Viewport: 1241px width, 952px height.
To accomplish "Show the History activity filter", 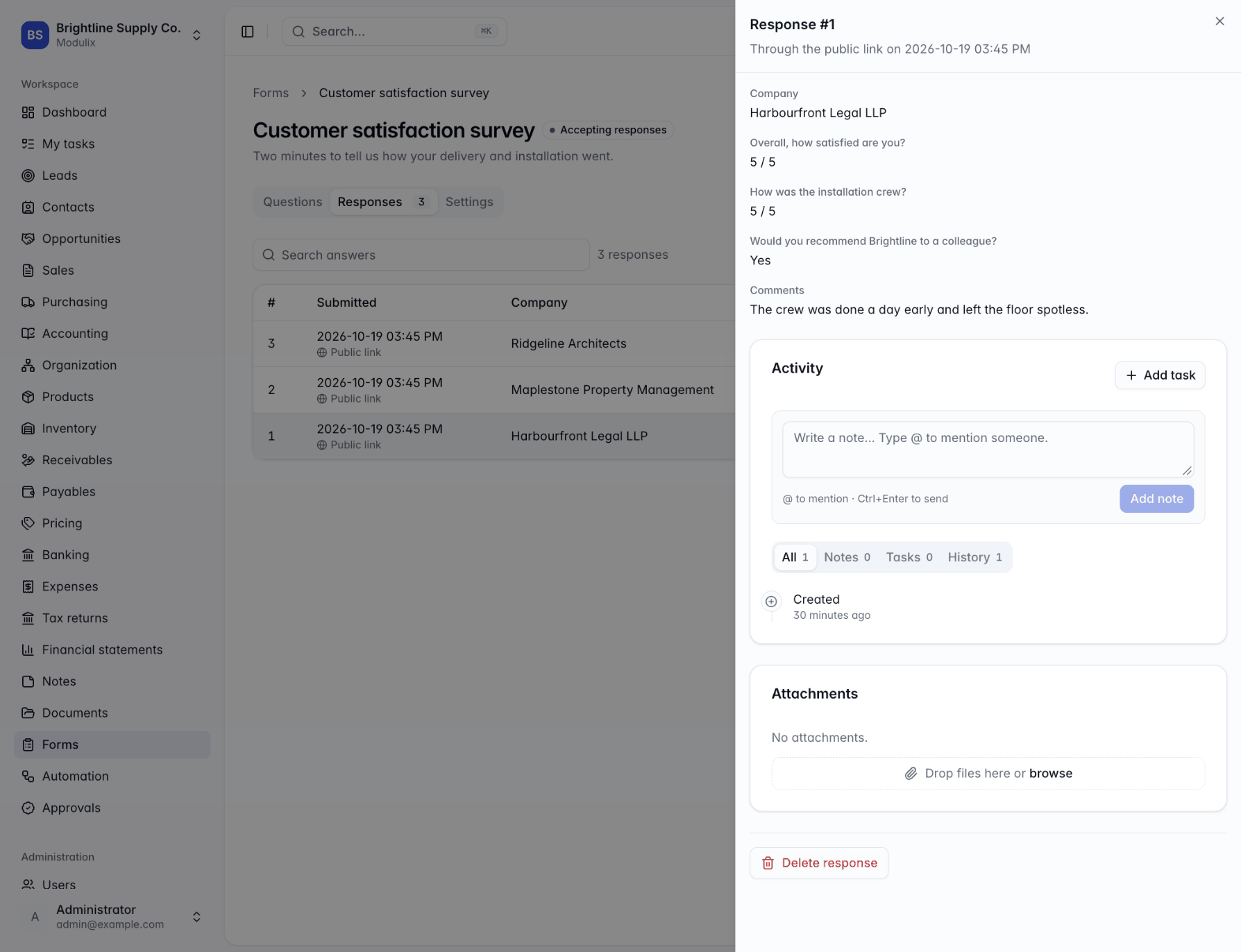I will [x=974, y=557].
